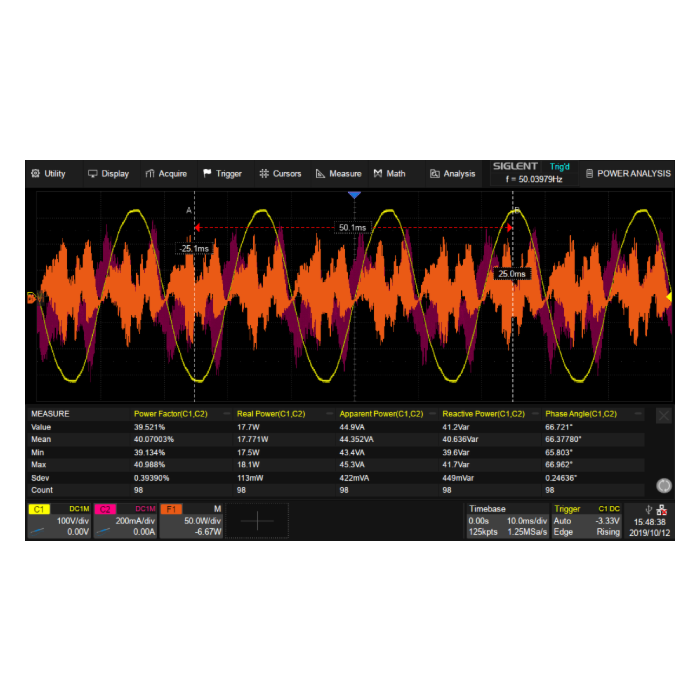
Task: Open the Acquire menu
Action: pos(166,174)
